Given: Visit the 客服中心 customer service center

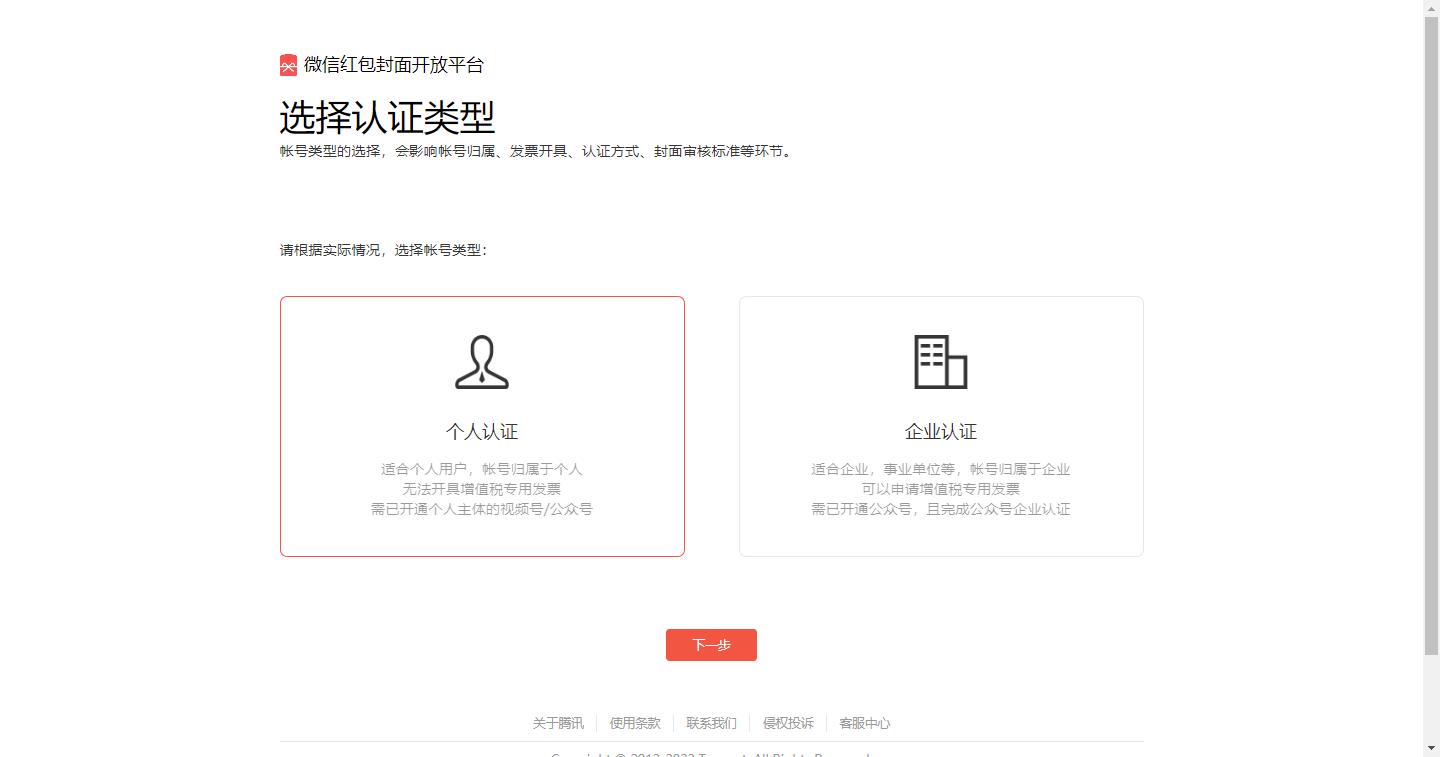Looking at the screenshot, I should click(866, 723).
